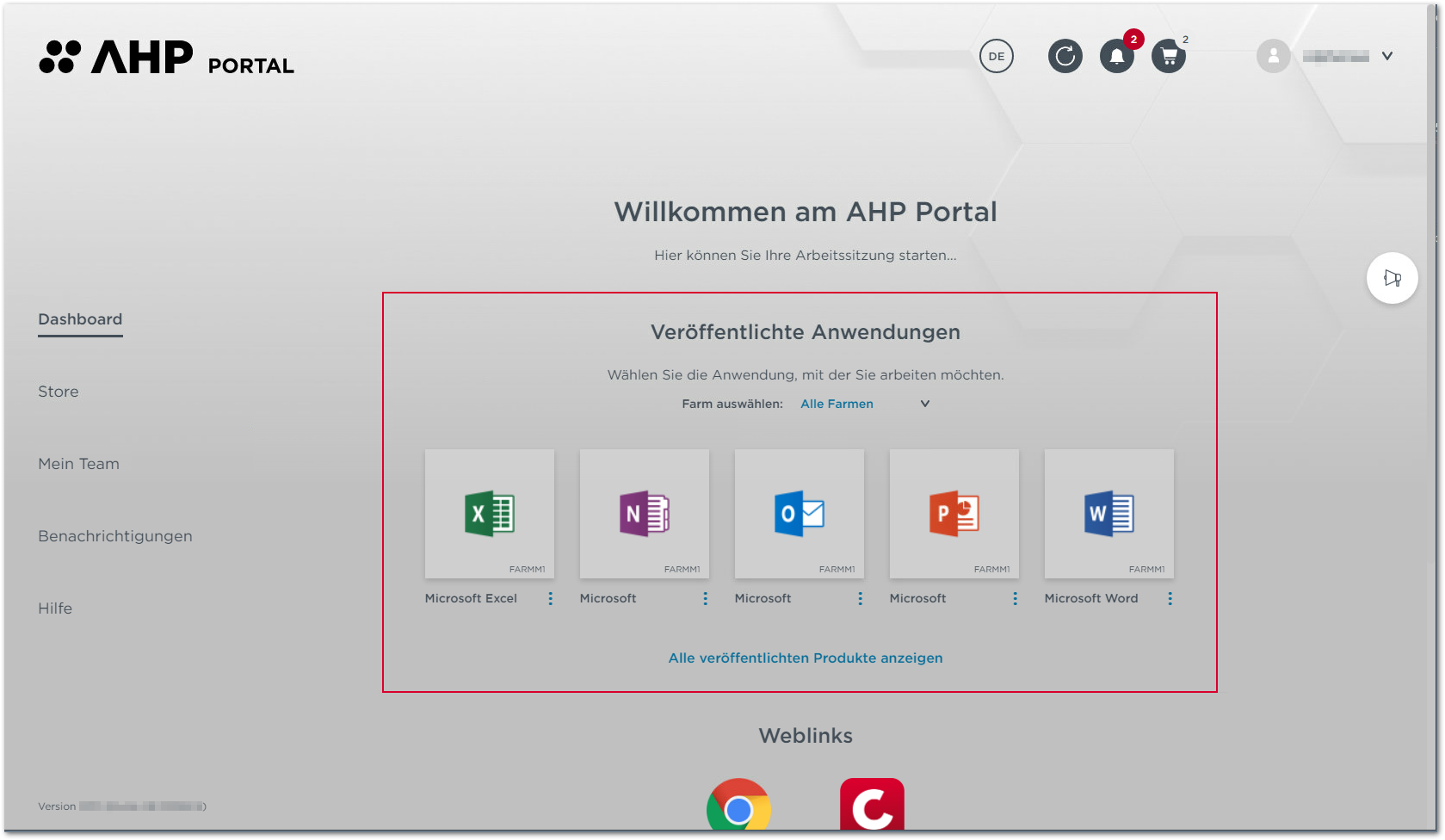Image resolution: width=1445 pixels, height=840 pixels.
Task: Open the red C weblink icon
Action: (x=873, y=806)
